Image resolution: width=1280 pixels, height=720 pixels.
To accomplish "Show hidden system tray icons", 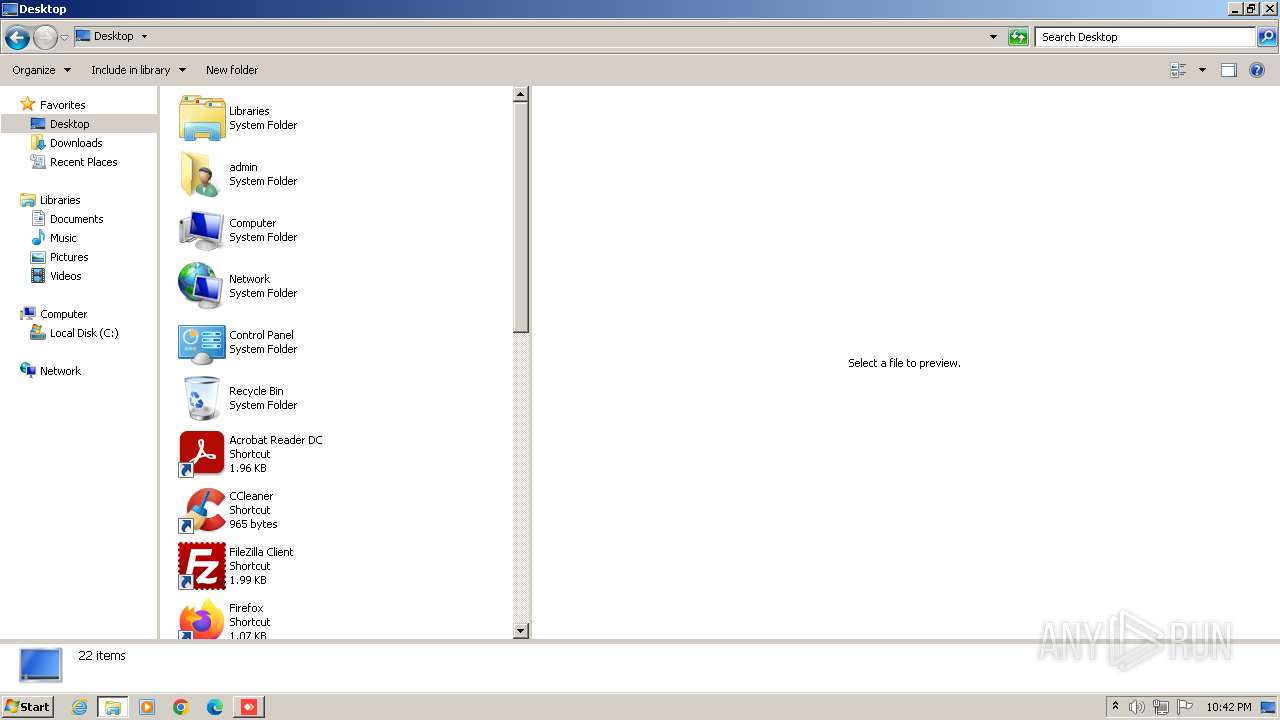I will click(x=1115, y=707).
